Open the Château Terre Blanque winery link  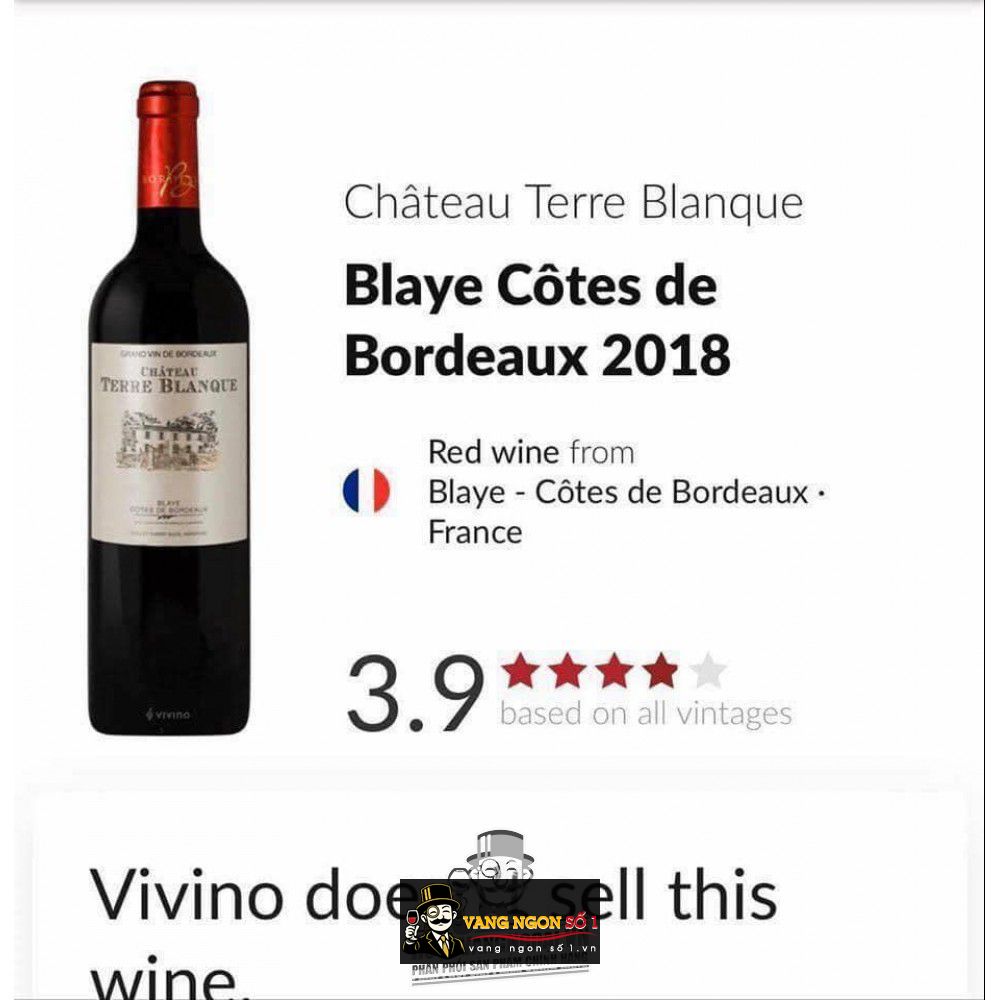coord(573,203)
